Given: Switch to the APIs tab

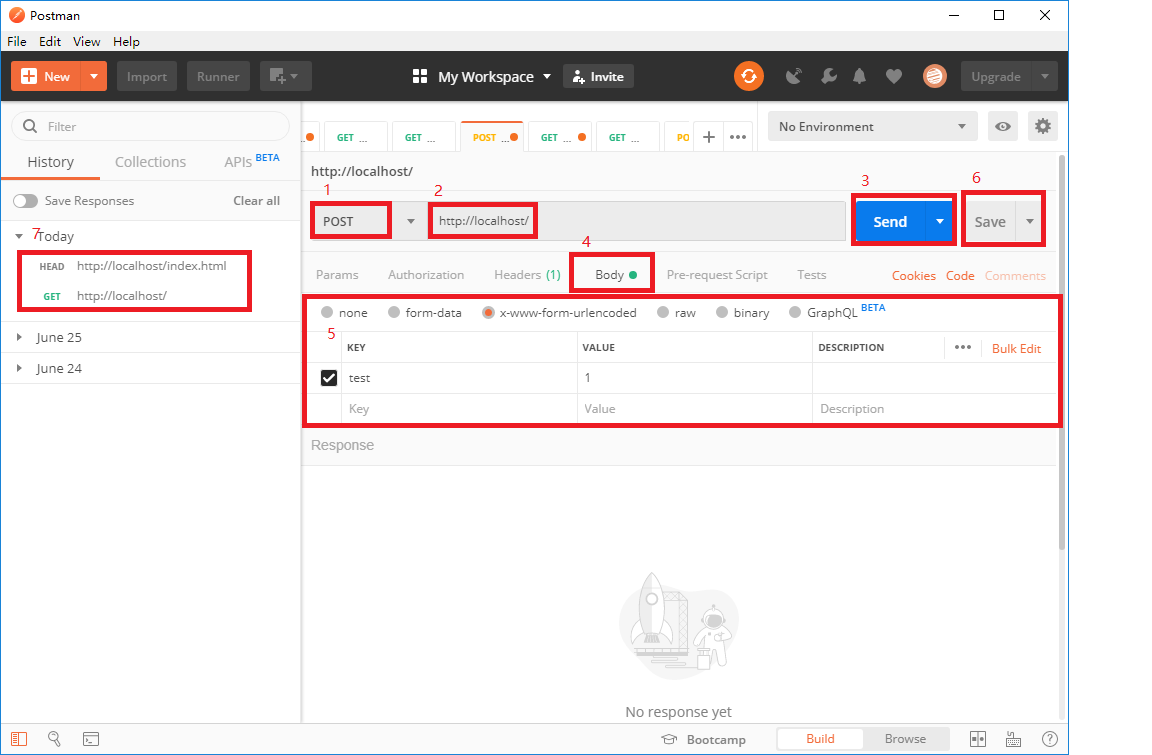Looking at the screenshot, I should pyautogui.click(x=252, y=161).
